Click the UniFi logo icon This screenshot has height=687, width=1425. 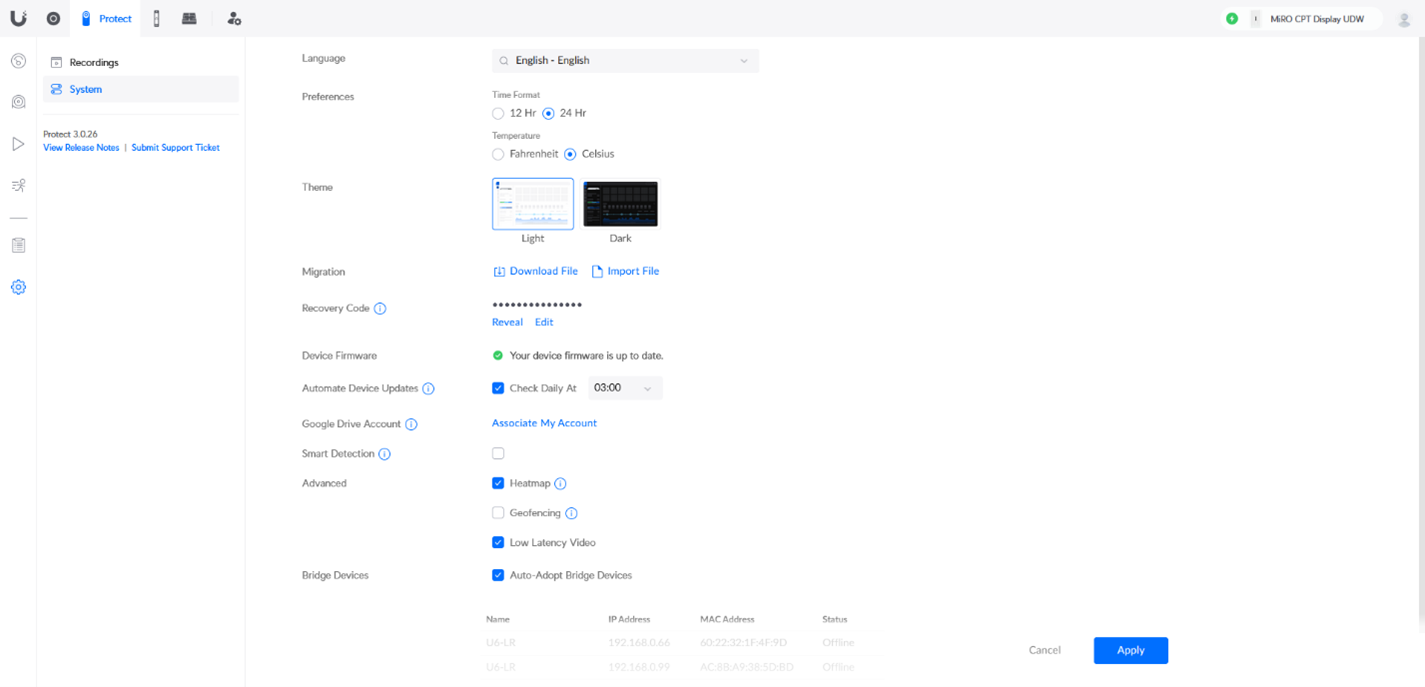point(18,18)
